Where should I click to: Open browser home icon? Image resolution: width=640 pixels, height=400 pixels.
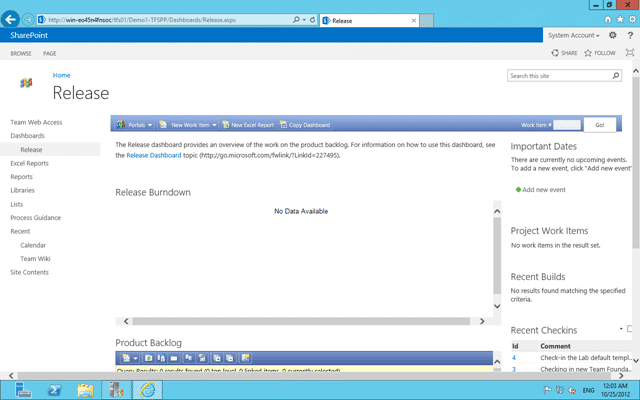(608, 19)
